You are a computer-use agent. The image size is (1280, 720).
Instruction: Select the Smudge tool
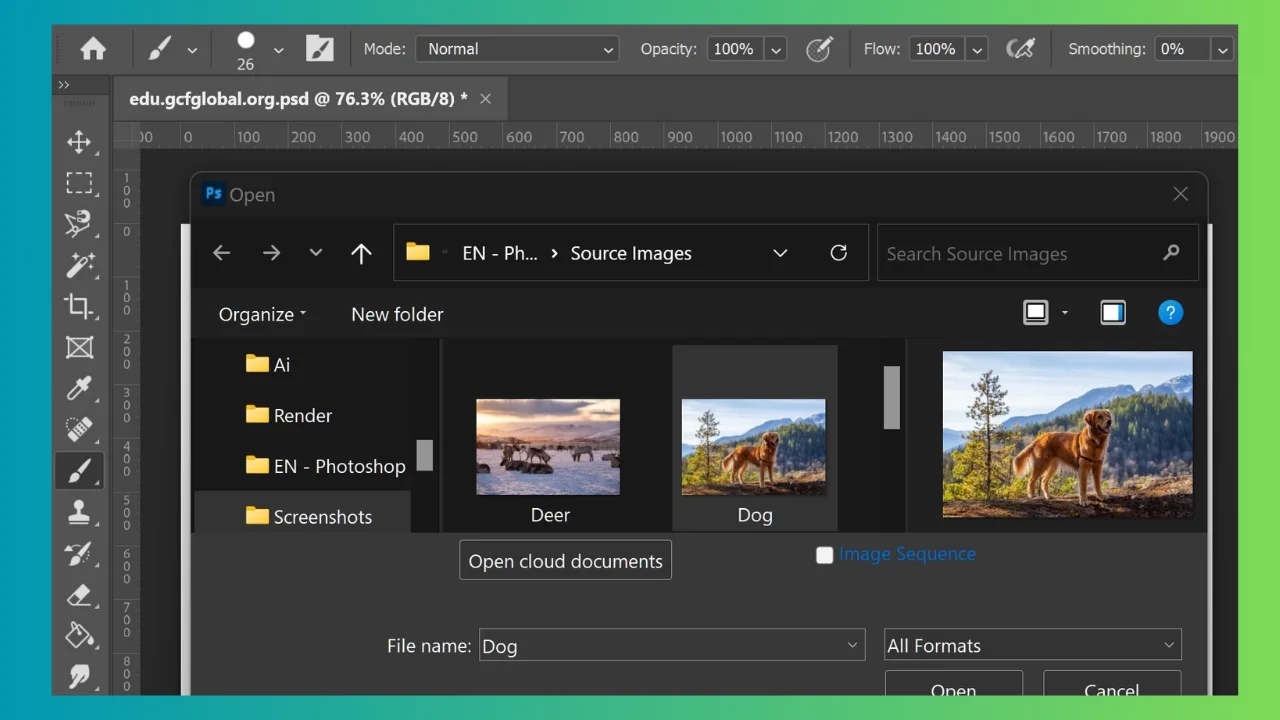click(79, 676)
